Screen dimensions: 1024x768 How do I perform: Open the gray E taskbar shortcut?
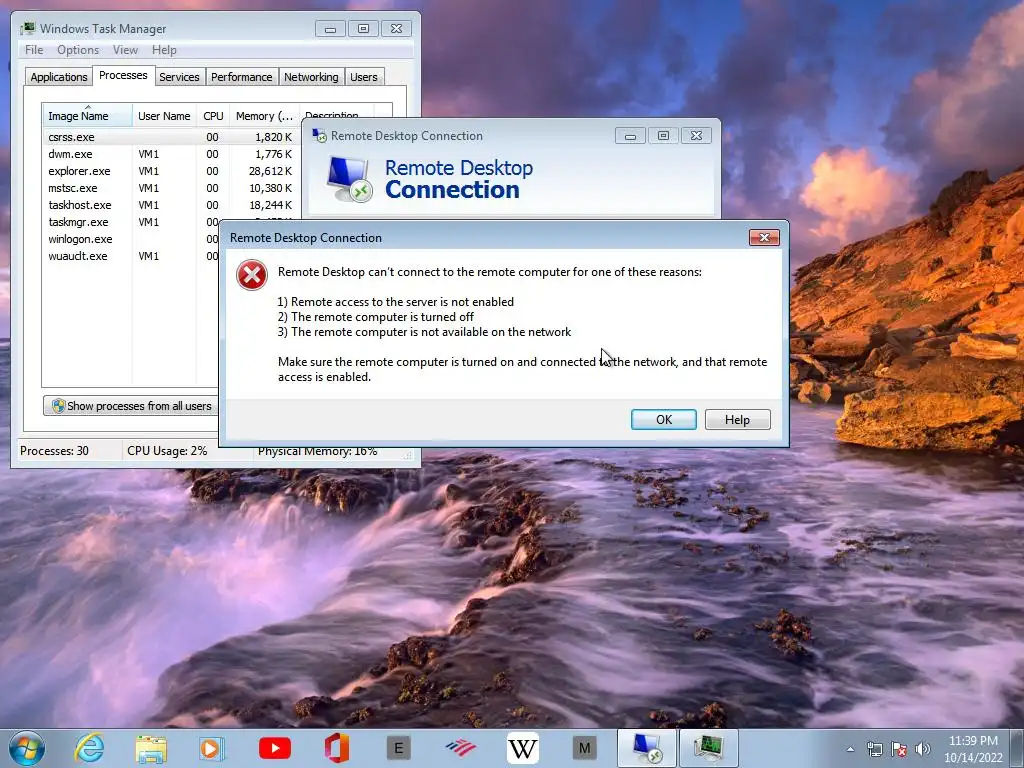tap(398, 748)
